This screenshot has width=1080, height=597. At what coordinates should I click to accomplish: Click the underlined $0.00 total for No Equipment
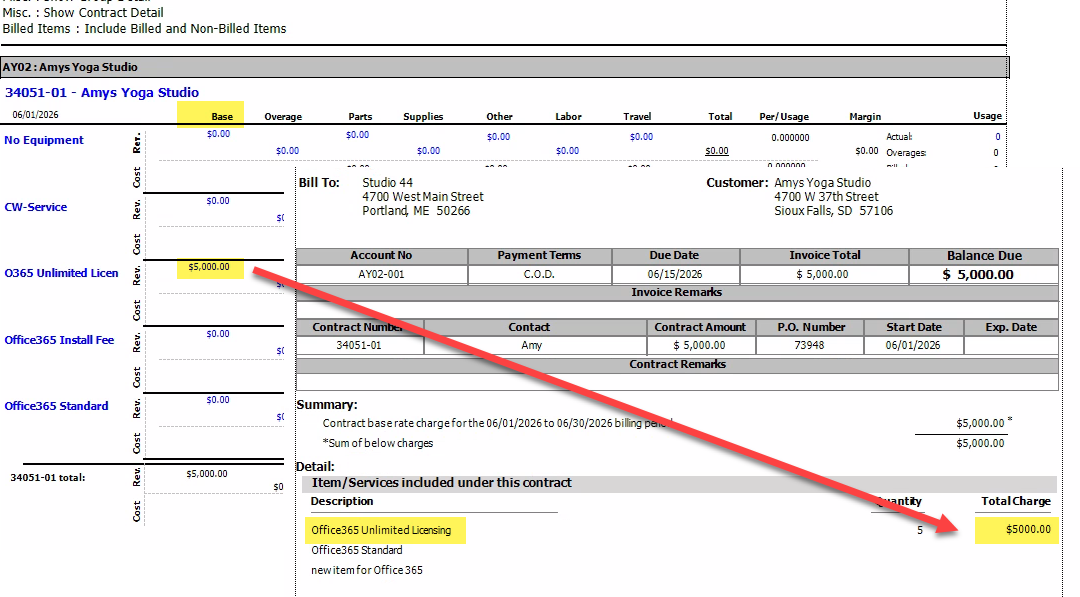717,151
